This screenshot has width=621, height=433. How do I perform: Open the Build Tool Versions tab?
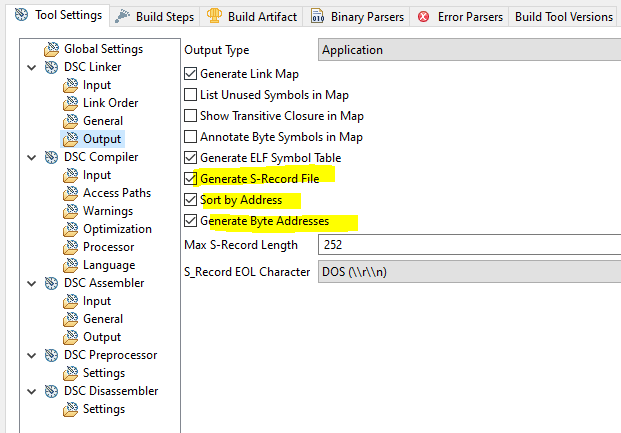tap(564, 16)
